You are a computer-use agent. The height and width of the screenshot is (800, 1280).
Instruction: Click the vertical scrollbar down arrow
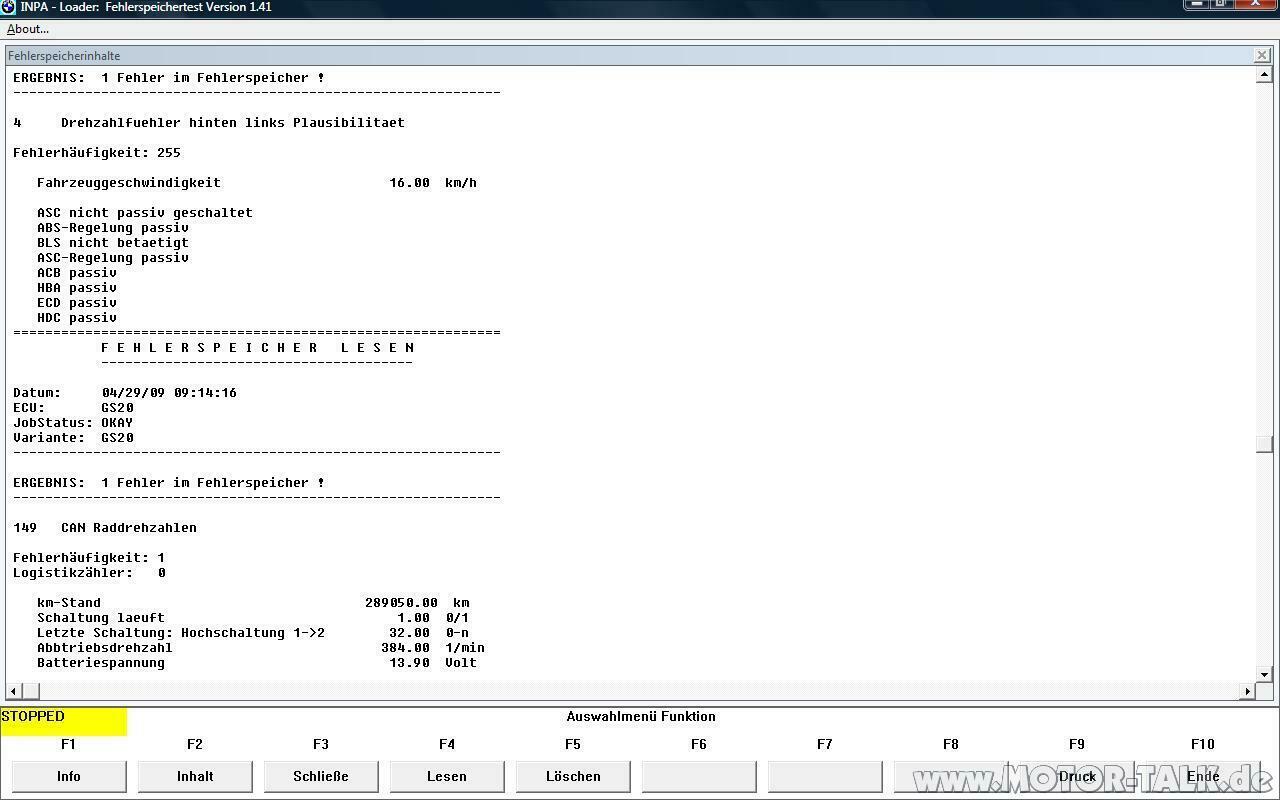click(x=1264, y=675)
